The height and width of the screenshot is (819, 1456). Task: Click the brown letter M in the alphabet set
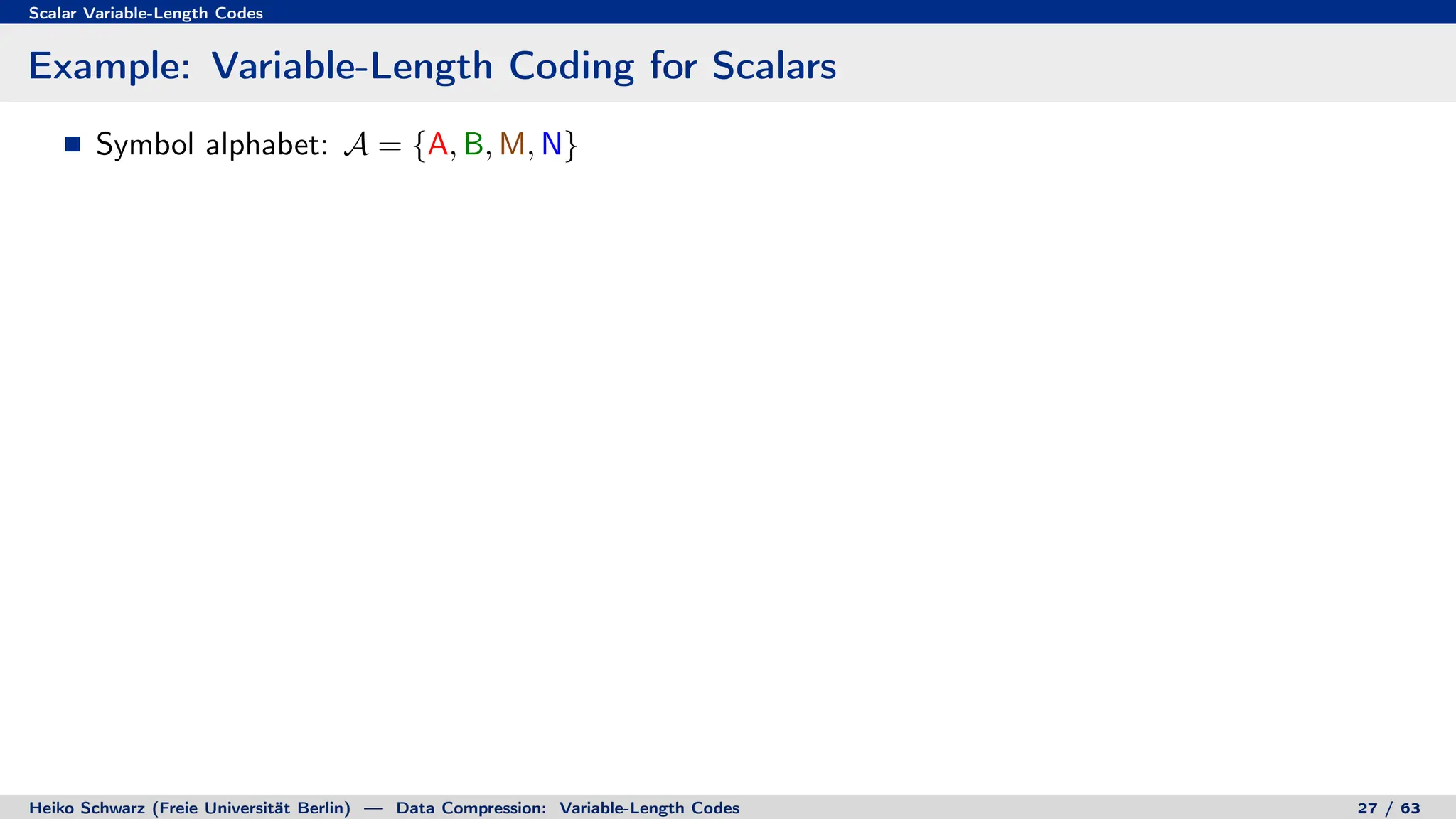[x=512, y=144]
